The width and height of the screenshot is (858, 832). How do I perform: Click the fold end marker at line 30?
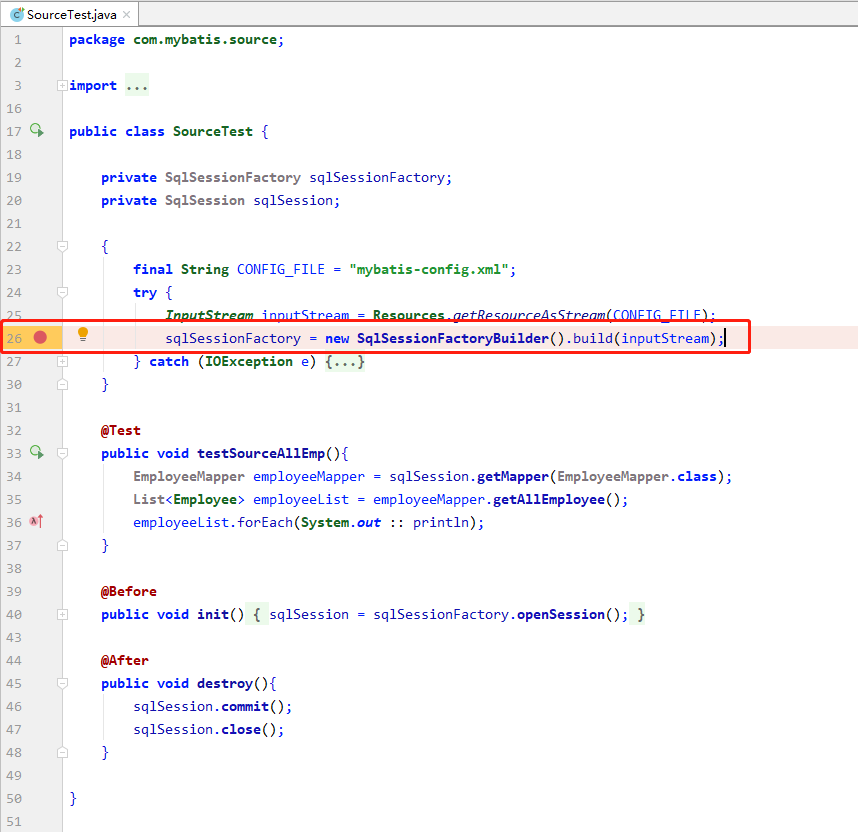[62, 384]
